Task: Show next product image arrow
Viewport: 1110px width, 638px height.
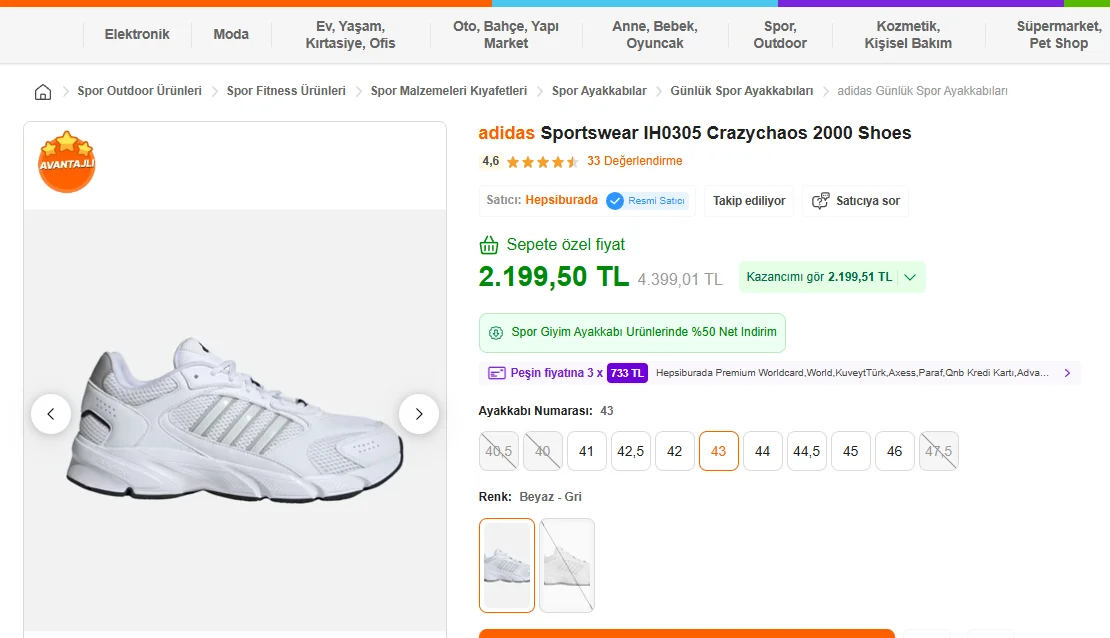Action: (419, 413)
